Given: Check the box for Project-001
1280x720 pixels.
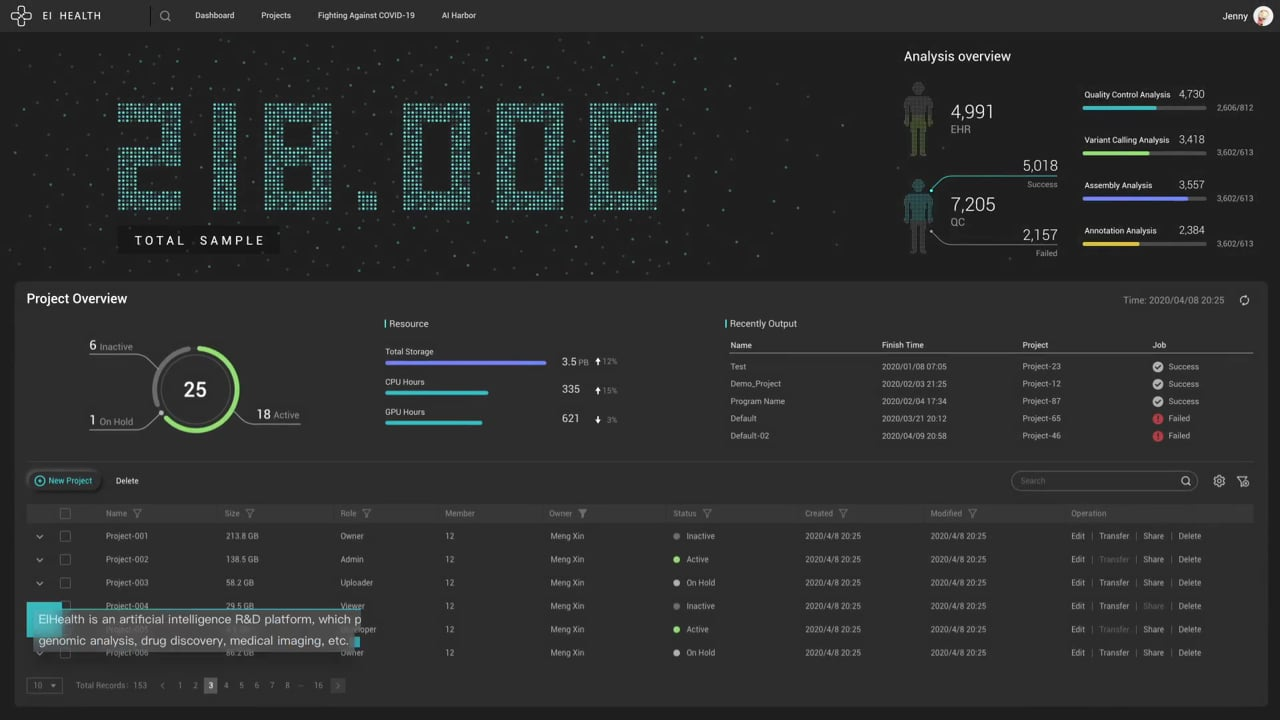Looking at the screenshot, I should point(65,536).
